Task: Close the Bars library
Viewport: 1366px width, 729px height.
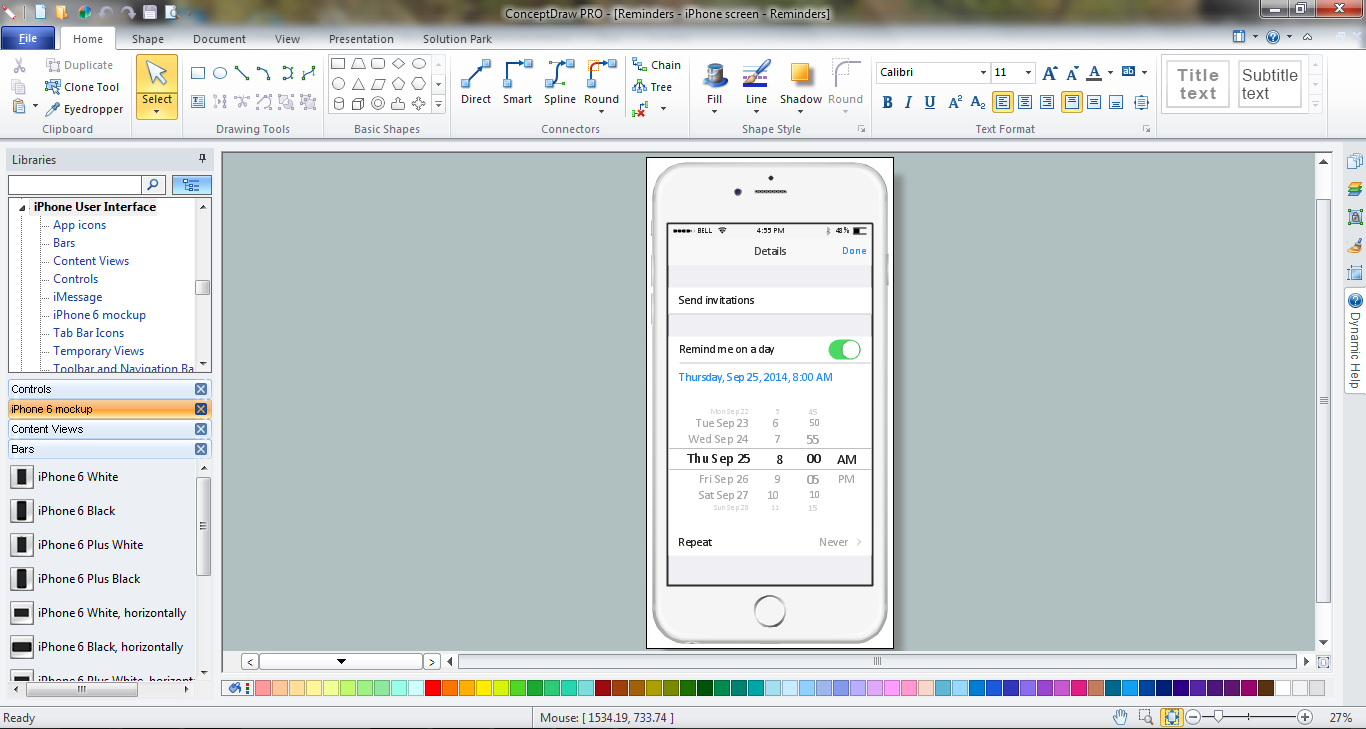Action: pyautogui.click(x=201, y=449)
